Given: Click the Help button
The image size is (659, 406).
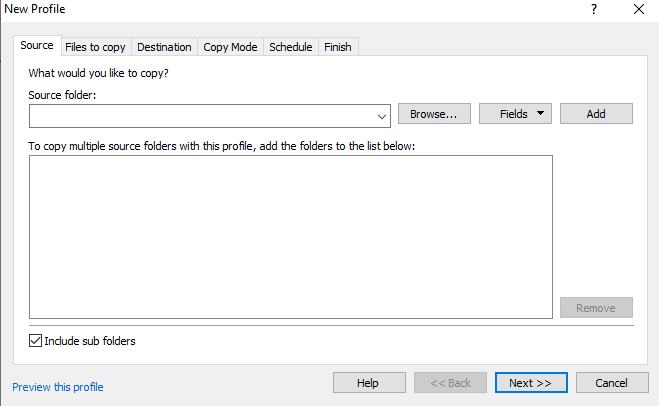Looking at the screenshot, I should tap(368, 383).
